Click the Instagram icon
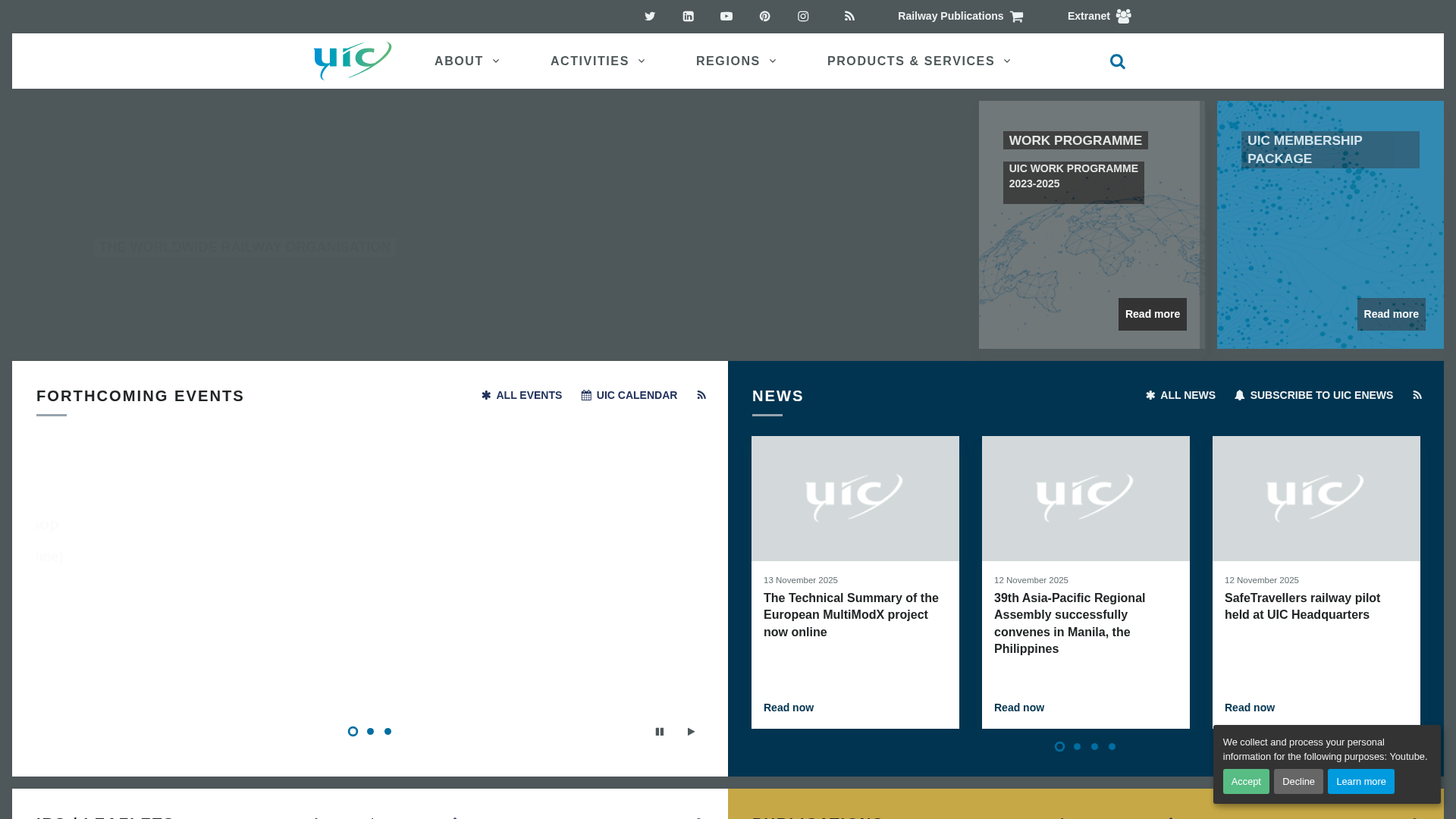This screenshot has width=1456, height=819. pyautogui.click(x=803, y=16)
